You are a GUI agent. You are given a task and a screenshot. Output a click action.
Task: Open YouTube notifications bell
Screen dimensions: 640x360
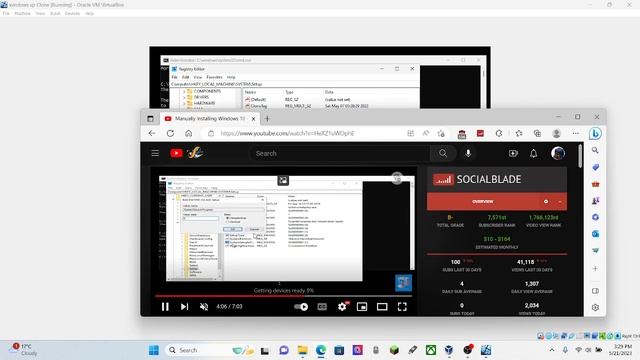click(x=533, y=153)
